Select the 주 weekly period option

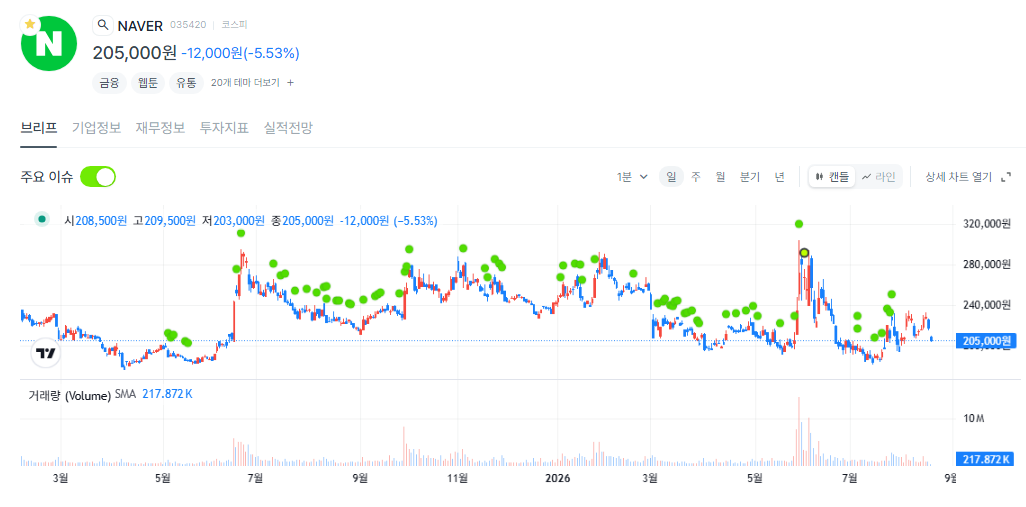pyautogui.click(x=696, y=177)
